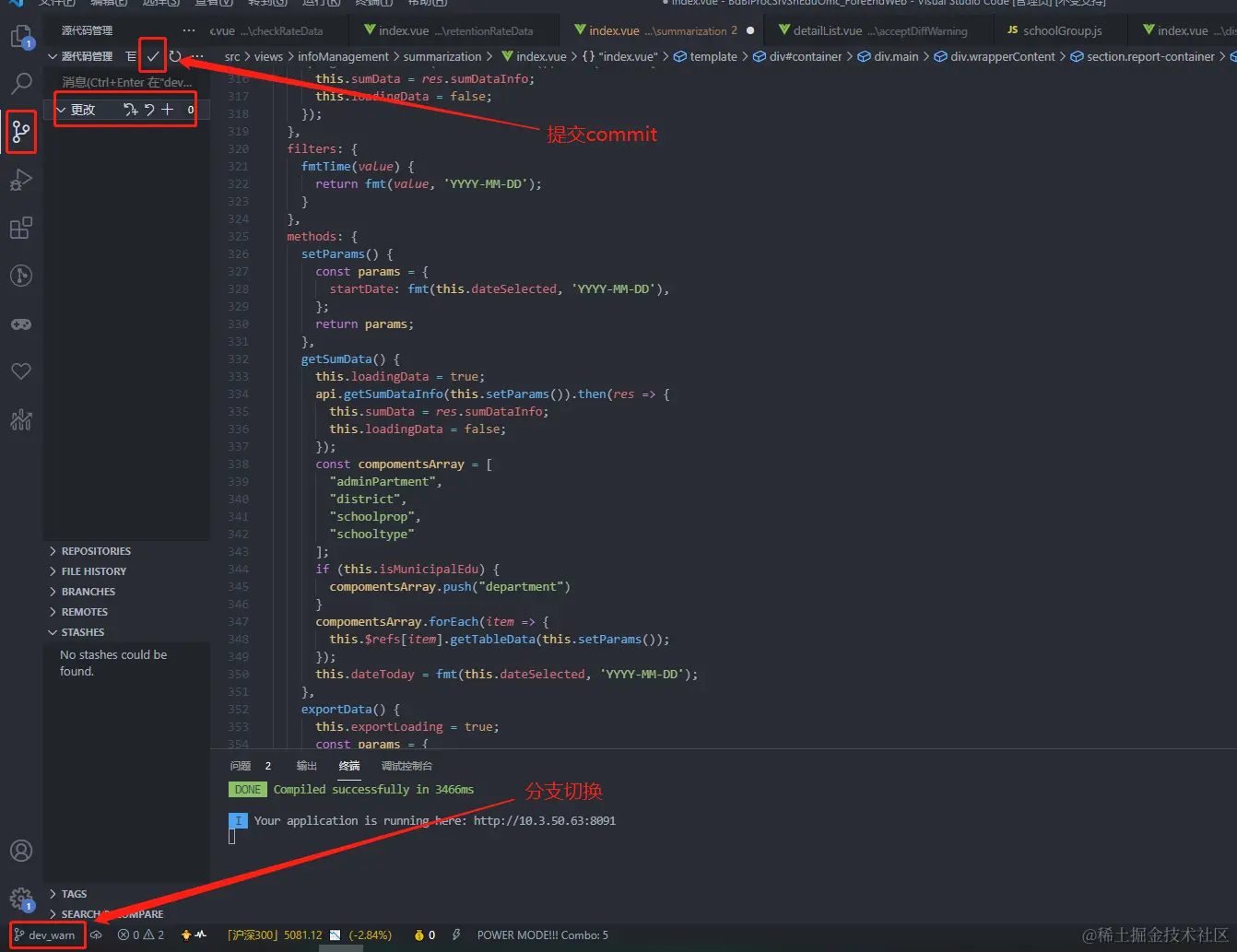Open the Source Control view in activity bar

pyautogui.click(x=21, y=133)
